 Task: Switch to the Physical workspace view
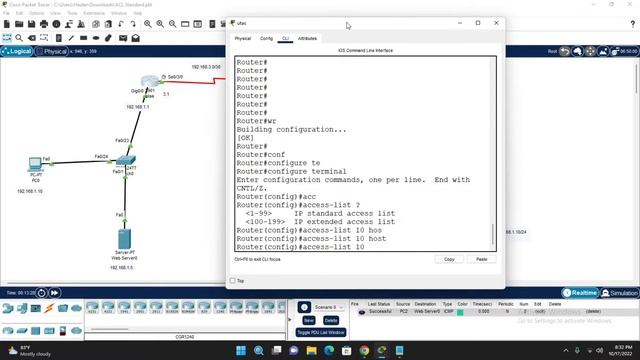click(52, 51)
